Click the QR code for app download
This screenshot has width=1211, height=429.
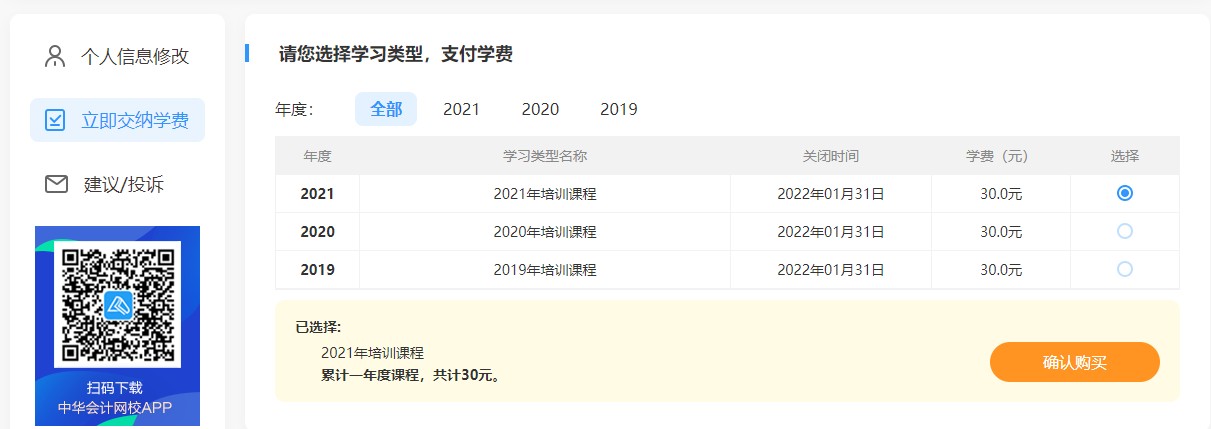(117, 304)
